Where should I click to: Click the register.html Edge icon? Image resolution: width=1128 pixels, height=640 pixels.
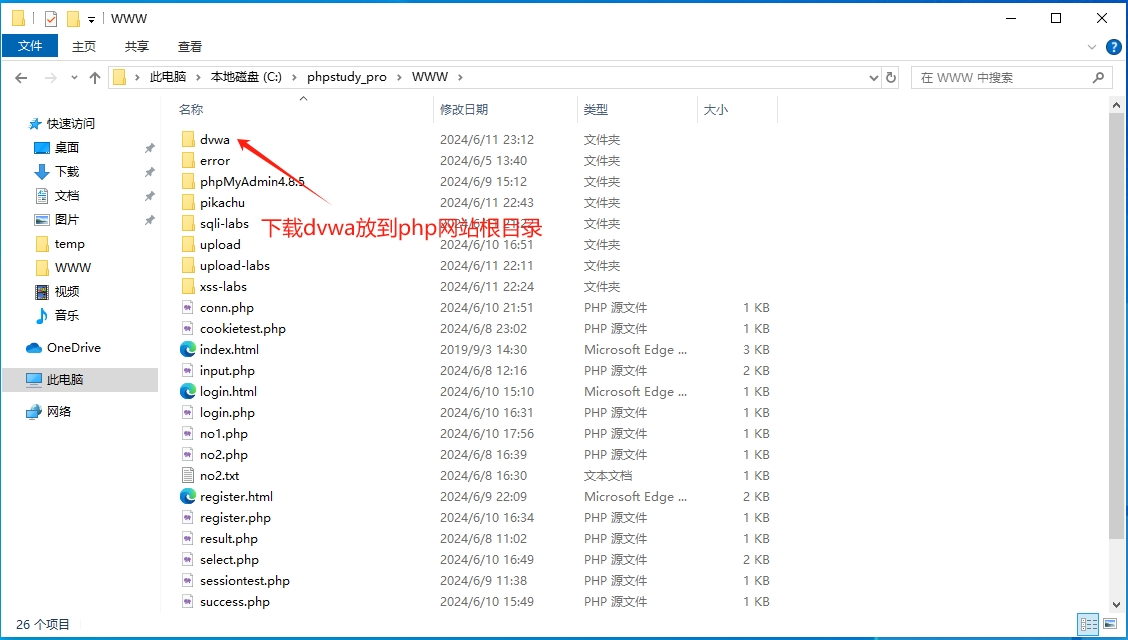(x=188, y=496)
